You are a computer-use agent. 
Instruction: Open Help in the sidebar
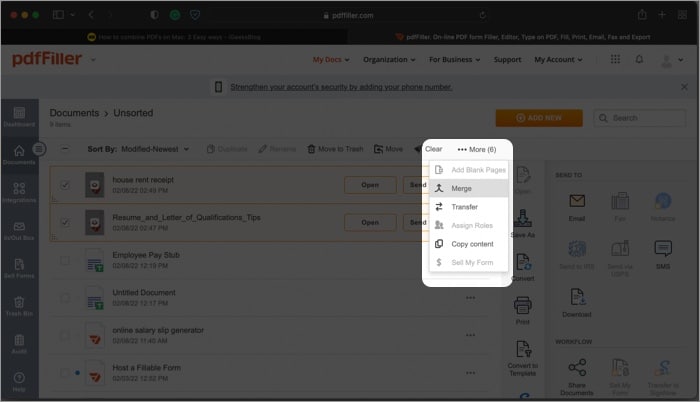coord(19,382)
